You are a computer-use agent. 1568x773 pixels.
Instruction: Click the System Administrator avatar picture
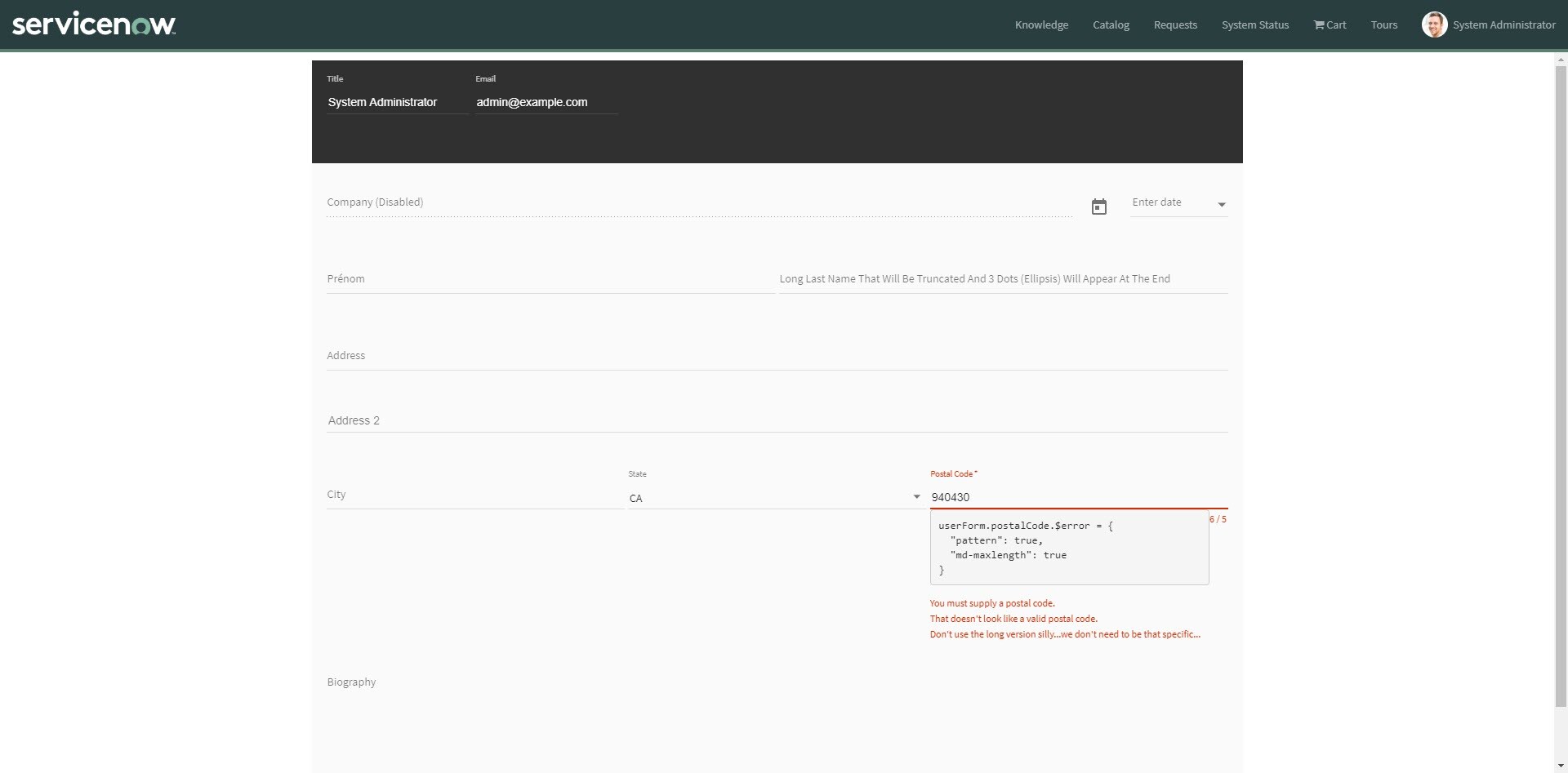click(1434, 24)
